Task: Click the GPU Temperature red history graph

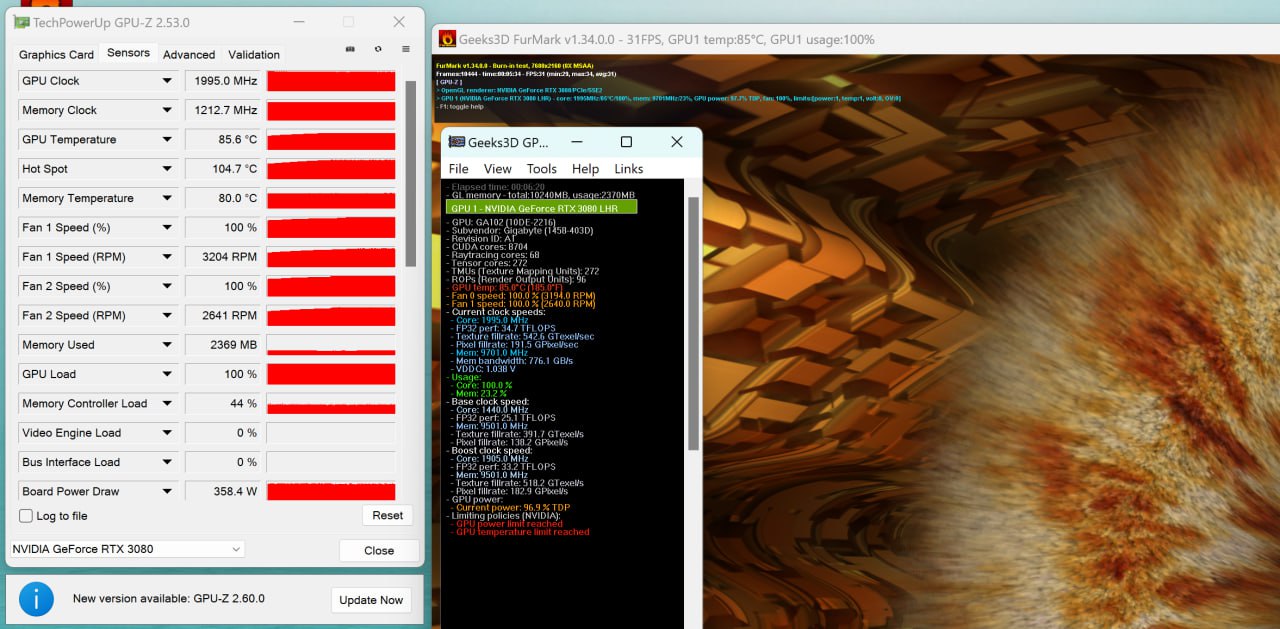Action: [x=331, y=140]
